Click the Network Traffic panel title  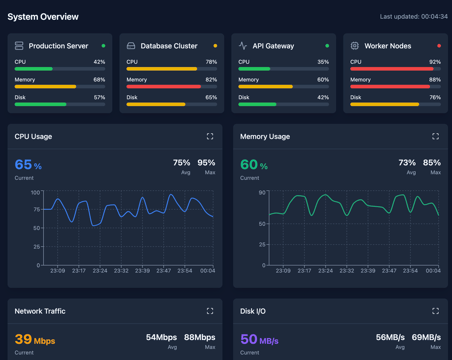tap(40, 311)
